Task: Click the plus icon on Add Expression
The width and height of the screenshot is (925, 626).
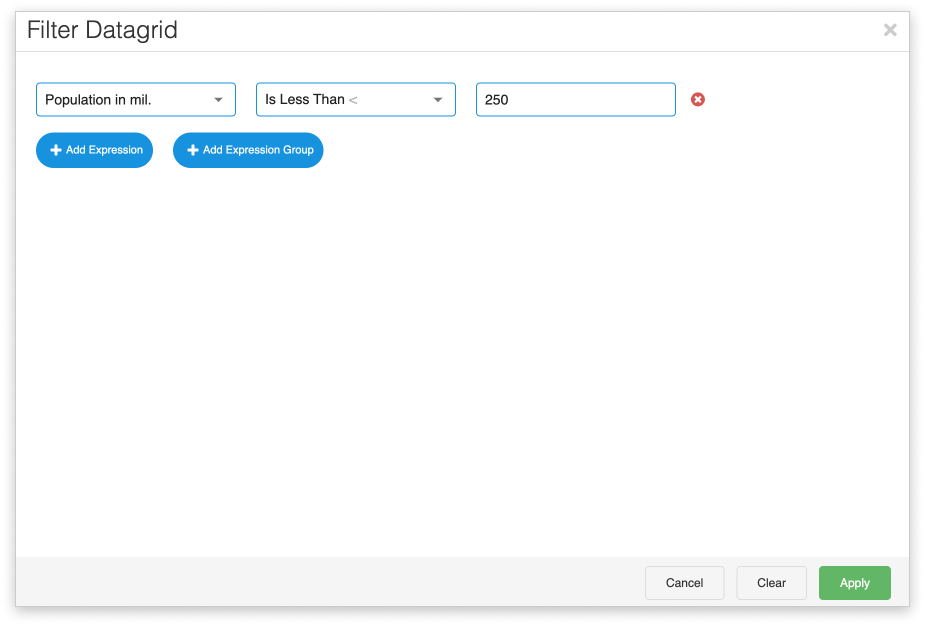Action: pyautogui.click(x=56, y=150)
